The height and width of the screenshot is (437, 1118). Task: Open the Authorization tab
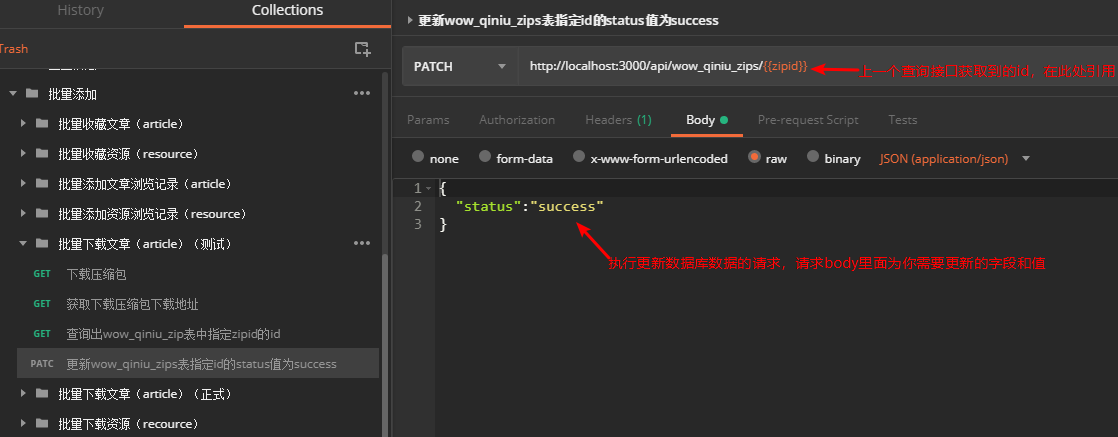(517, 120)
